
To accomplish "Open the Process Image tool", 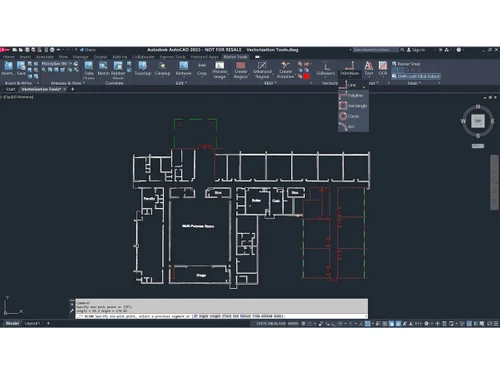I will pos(219,70).
